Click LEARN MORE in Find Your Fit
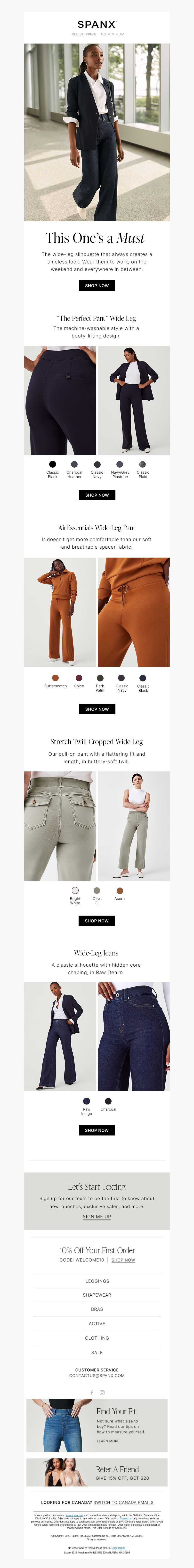 (x=108, y=1441)
